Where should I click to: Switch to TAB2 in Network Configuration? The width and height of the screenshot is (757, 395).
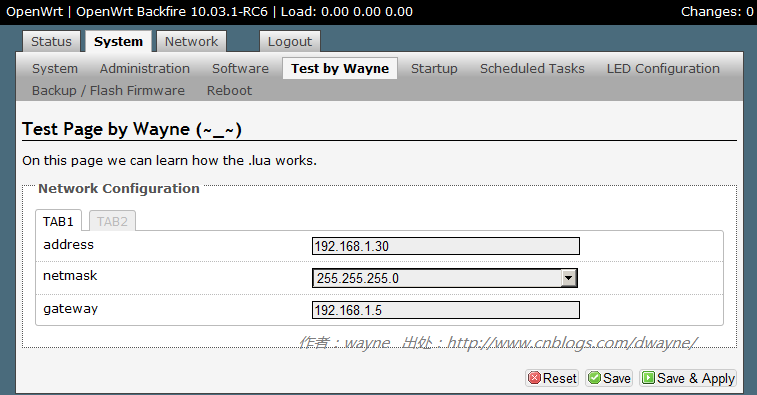[x=112, y=221]
